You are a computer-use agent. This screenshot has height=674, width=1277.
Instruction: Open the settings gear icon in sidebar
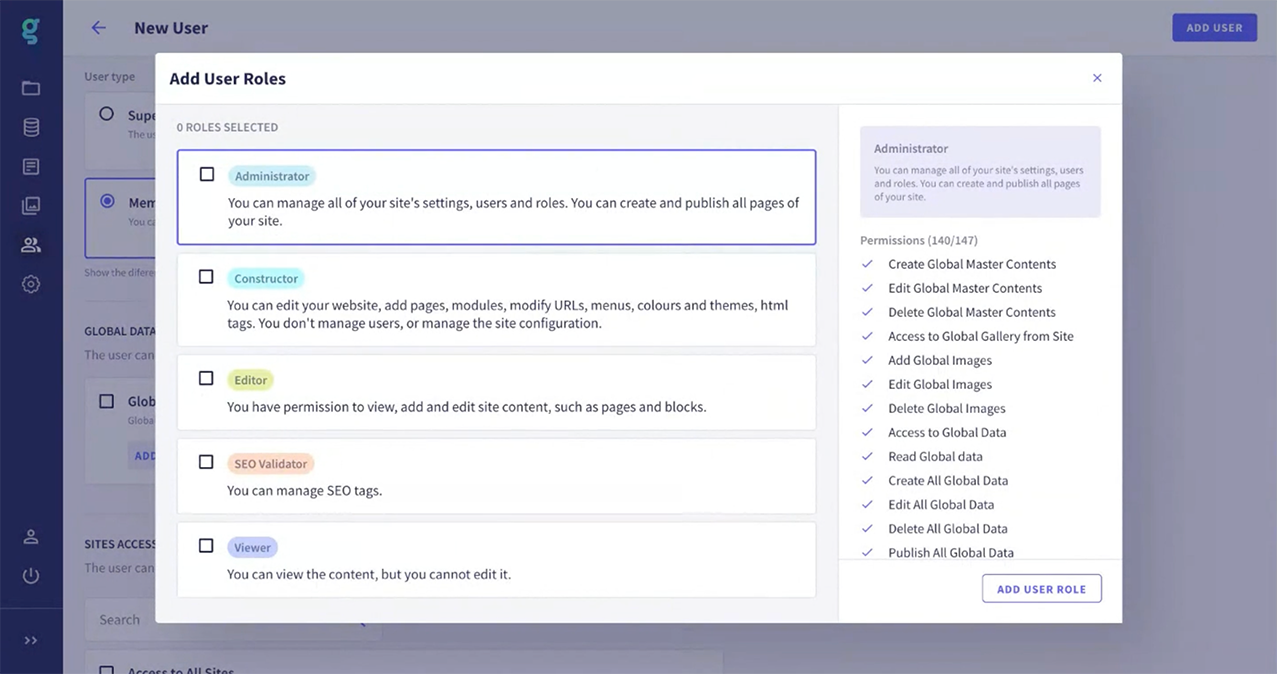pos(31,284)
